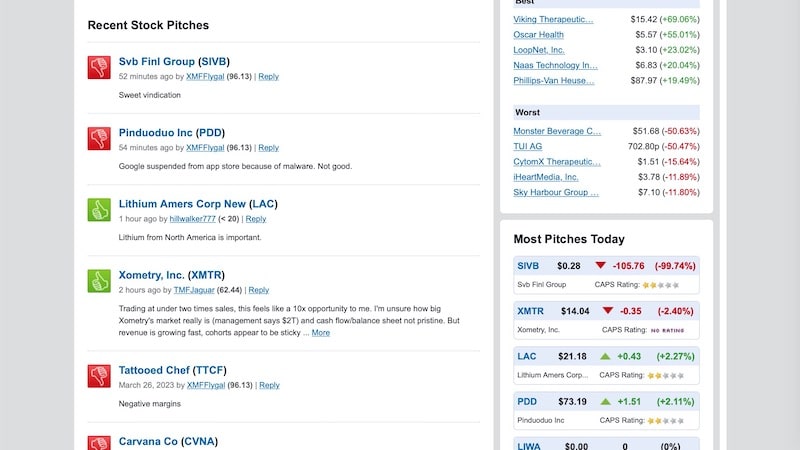Viewport: 800px width, 450px height.
Task: Click the Viking price $15.42 (+69.06%)
Action: (665, 19)
